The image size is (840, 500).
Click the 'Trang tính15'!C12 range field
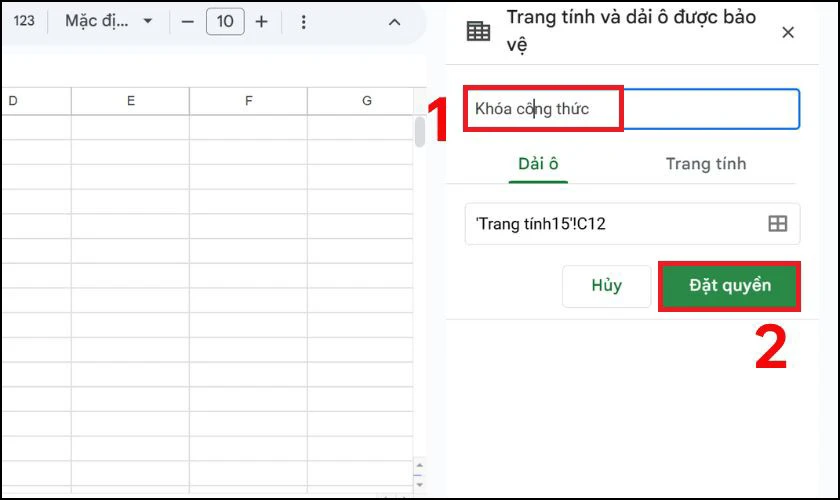click(616, 223)
